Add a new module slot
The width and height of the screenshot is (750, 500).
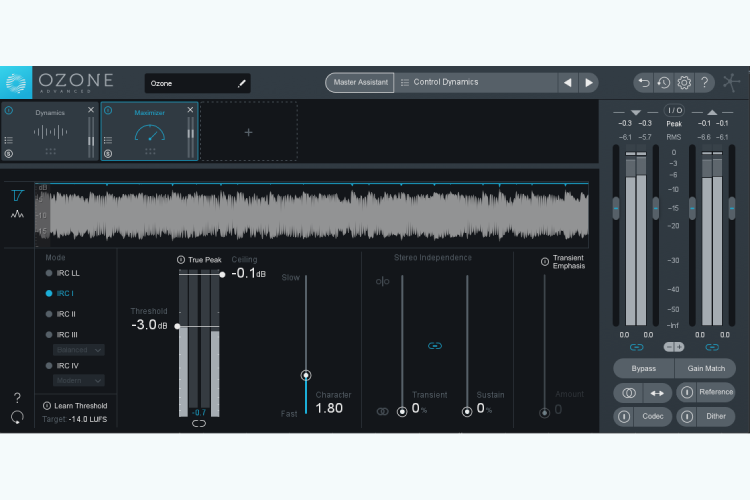pos(249,132)
